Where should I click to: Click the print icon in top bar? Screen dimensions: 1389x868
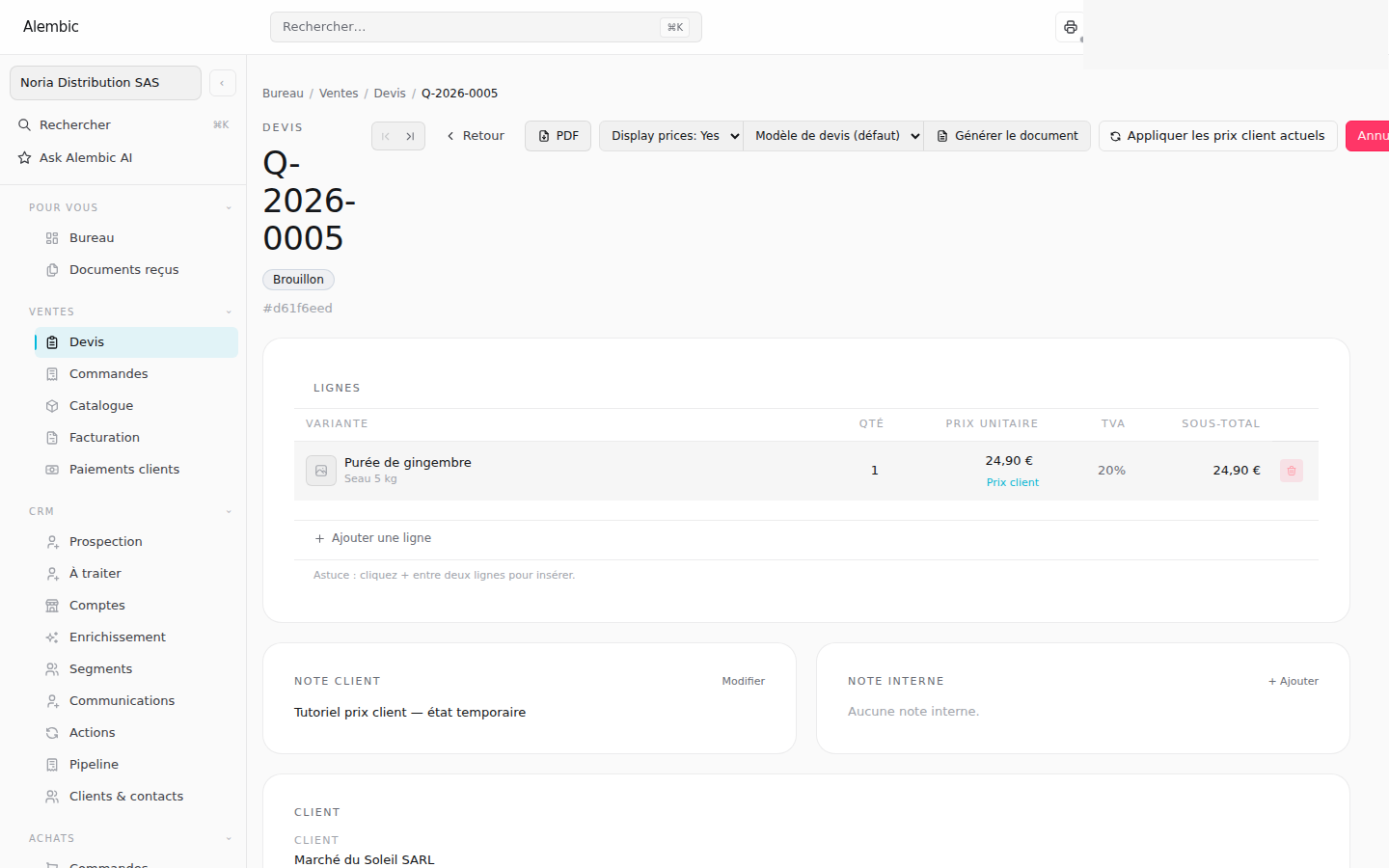click(1070, 27)
